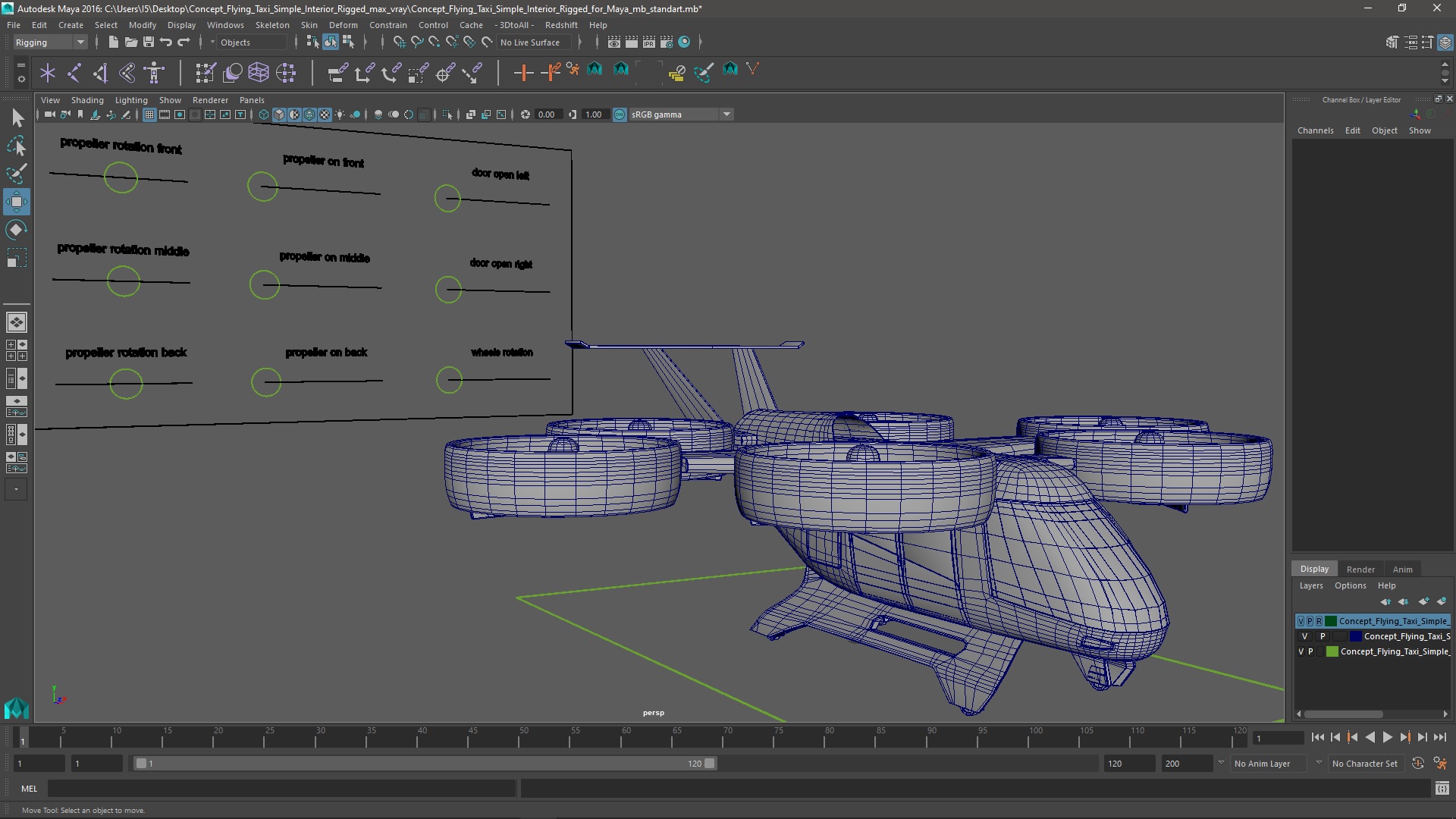
Task: Click Save Scene disk icon
Action: coord(149,42)
